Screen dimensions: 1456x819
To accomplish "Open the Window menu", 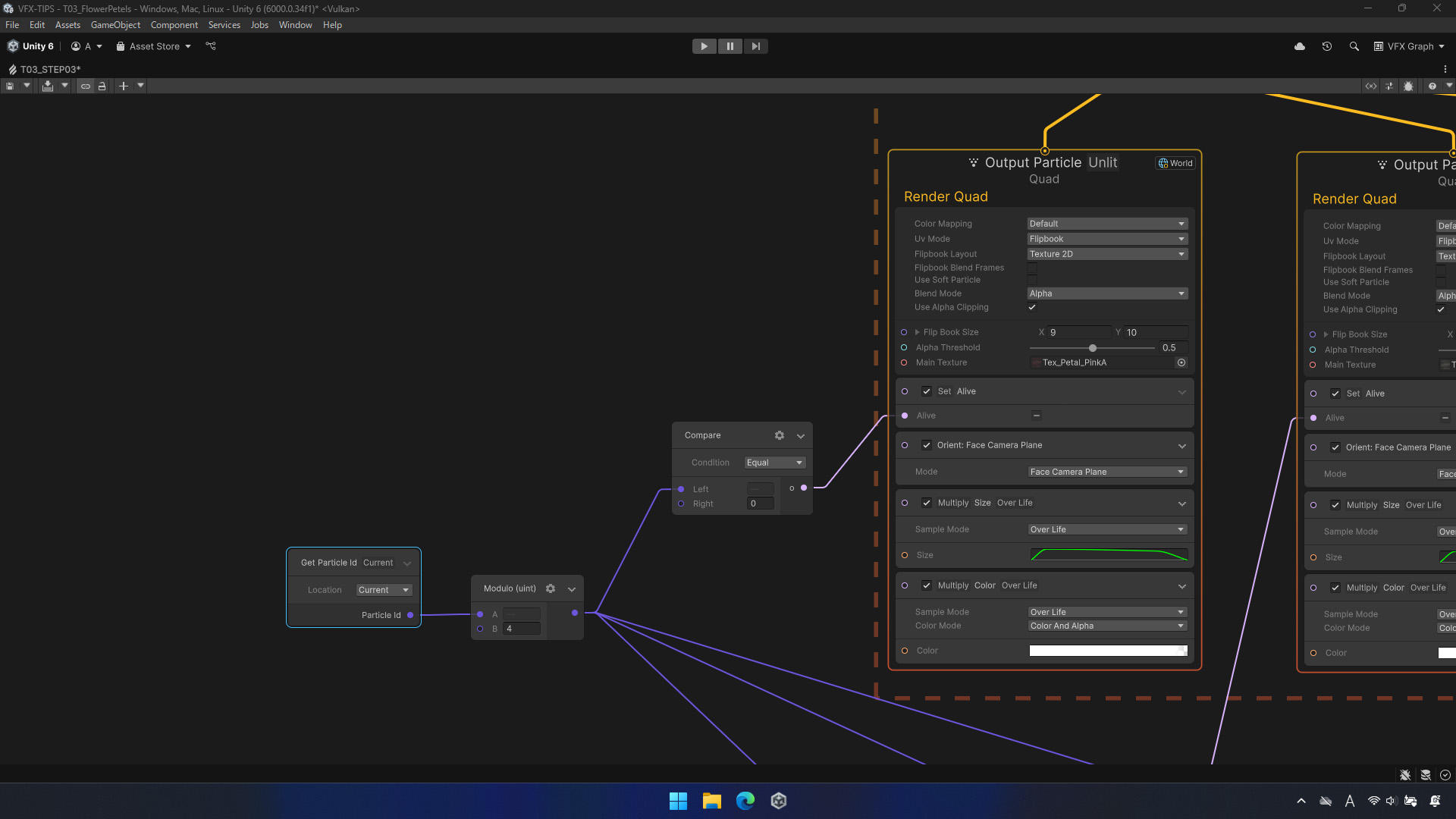I will (295, 25).
